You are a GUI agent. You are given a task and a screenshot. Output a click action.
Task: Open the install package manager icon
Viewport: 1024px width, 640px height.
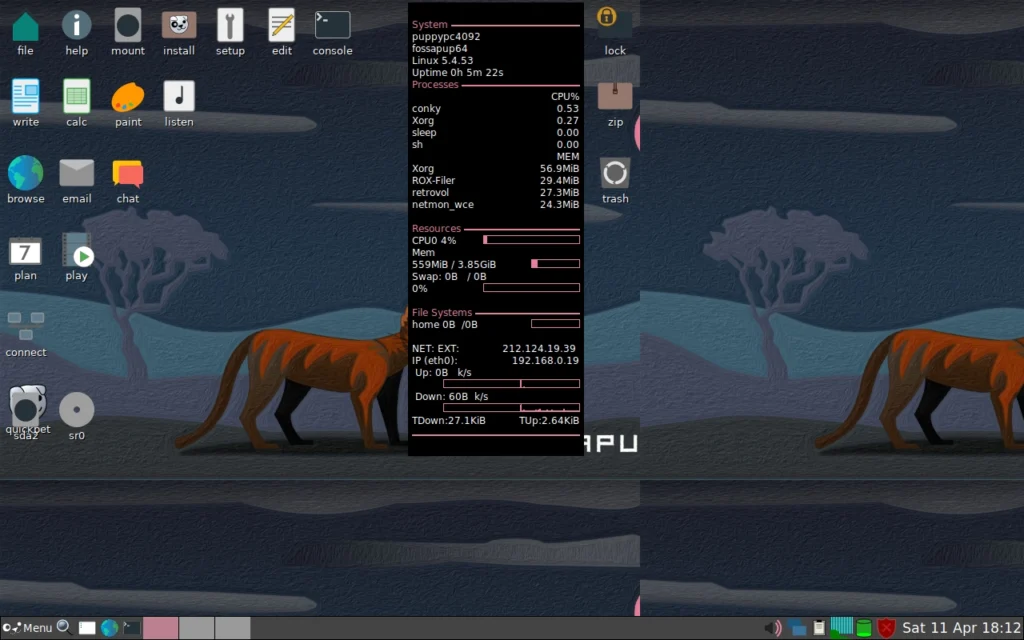click(x=179, y=33)
